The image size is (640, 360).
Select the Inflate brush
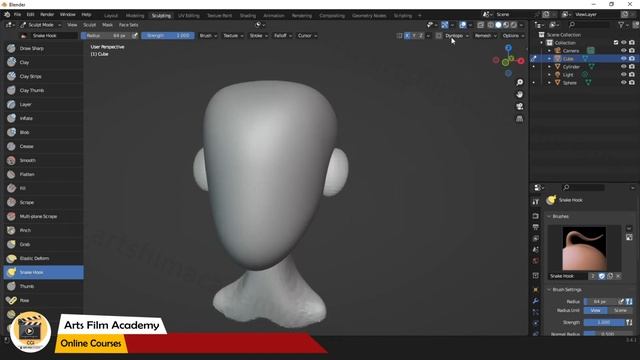tap(43, 118)
